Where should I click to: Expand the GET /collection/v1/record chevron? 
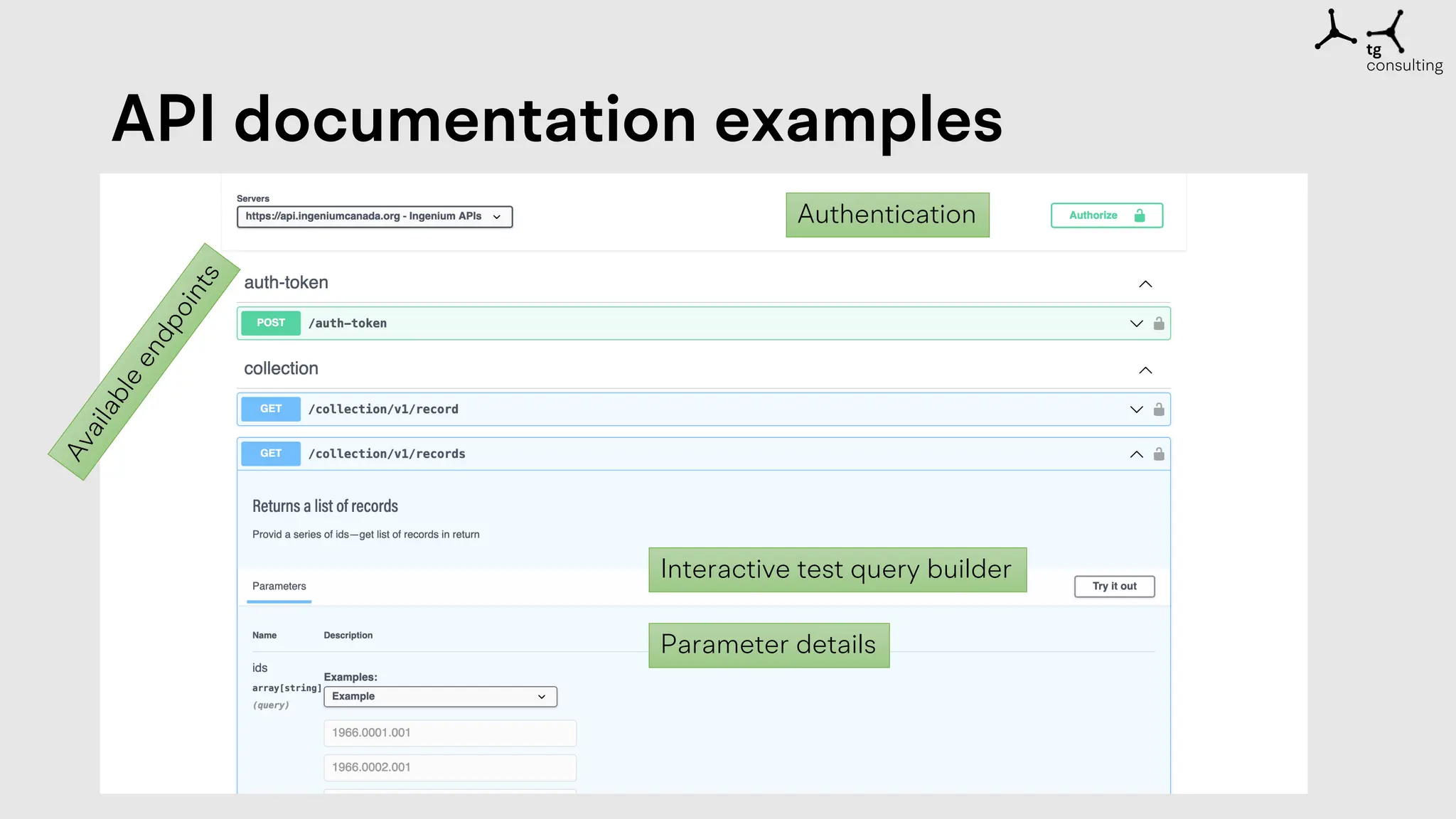(1136, 409)
